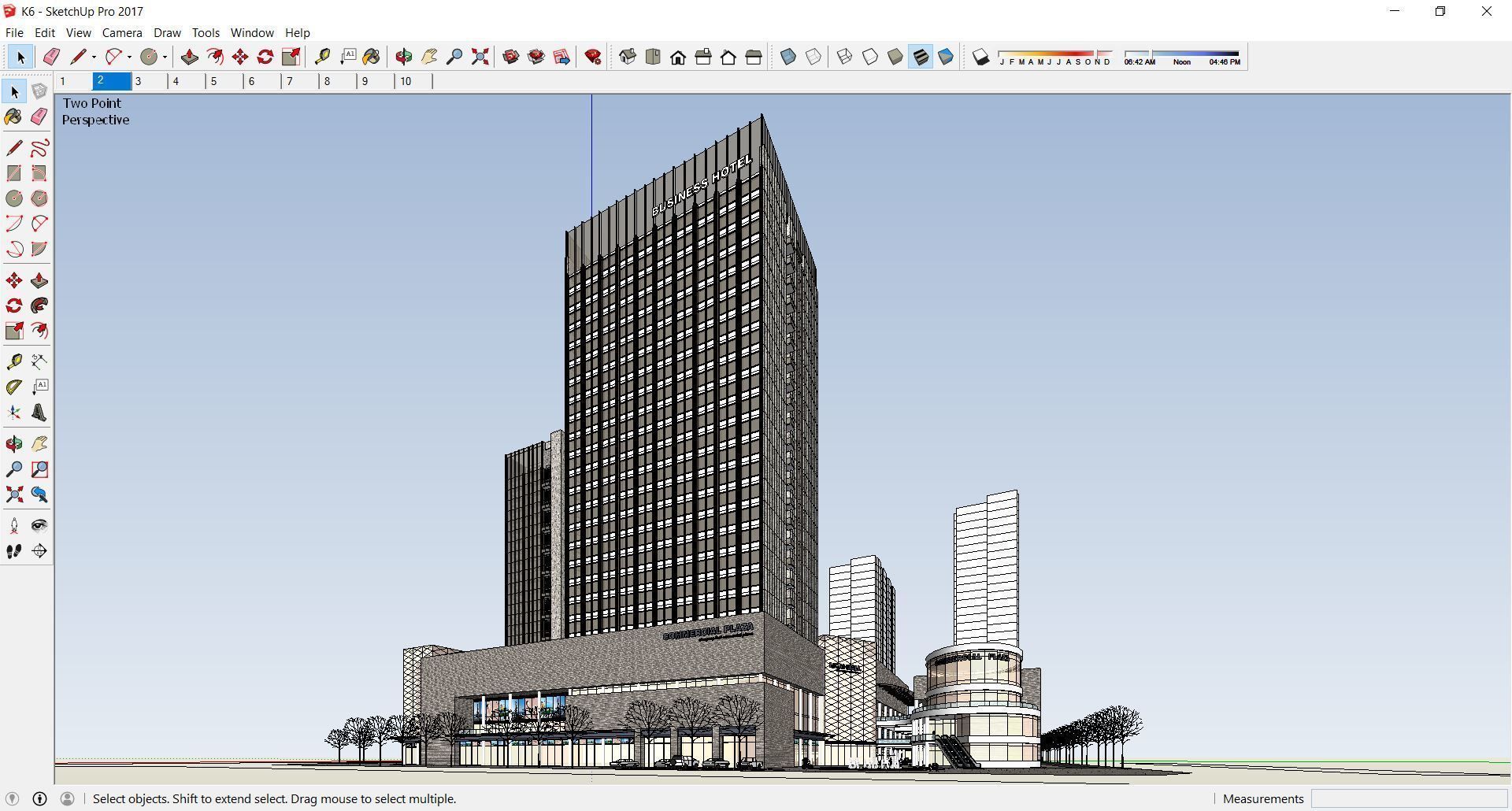Select the Freehand drawing tool
The height and width of the screenshot is (811, 1512).
click(x=39, y=148)
